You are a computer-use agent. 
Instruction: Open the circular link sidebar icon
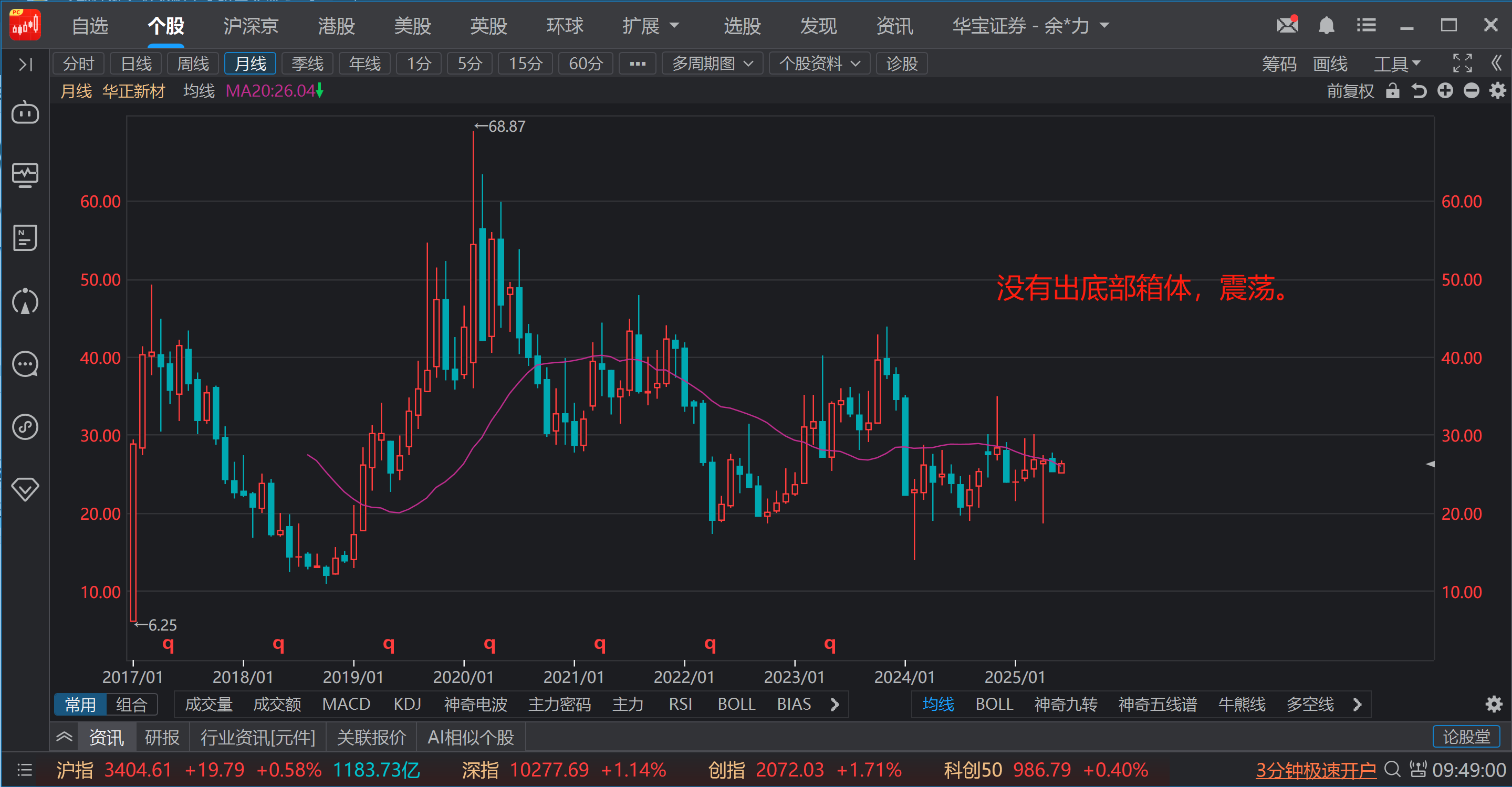25,427
